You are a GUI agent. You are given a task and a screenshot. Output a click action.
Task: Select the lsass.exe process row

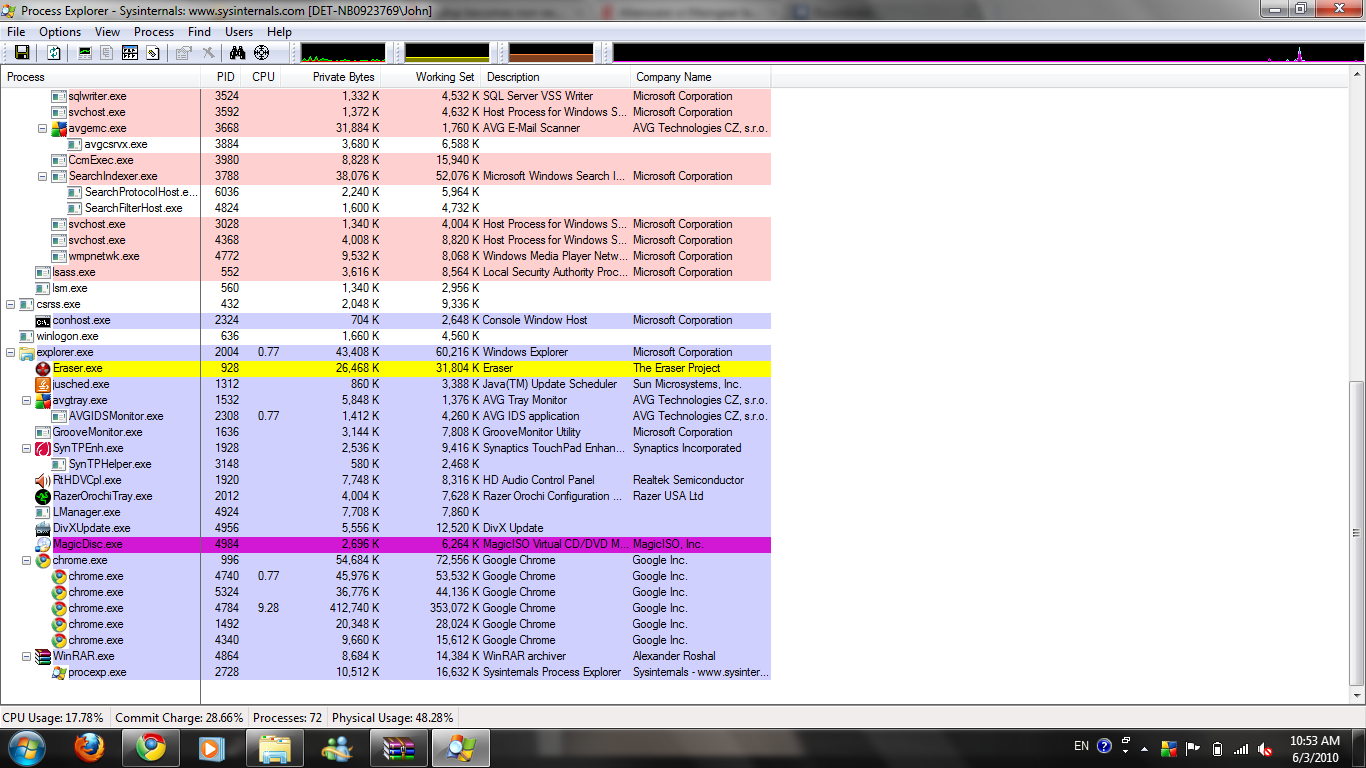tap(385, 272)
